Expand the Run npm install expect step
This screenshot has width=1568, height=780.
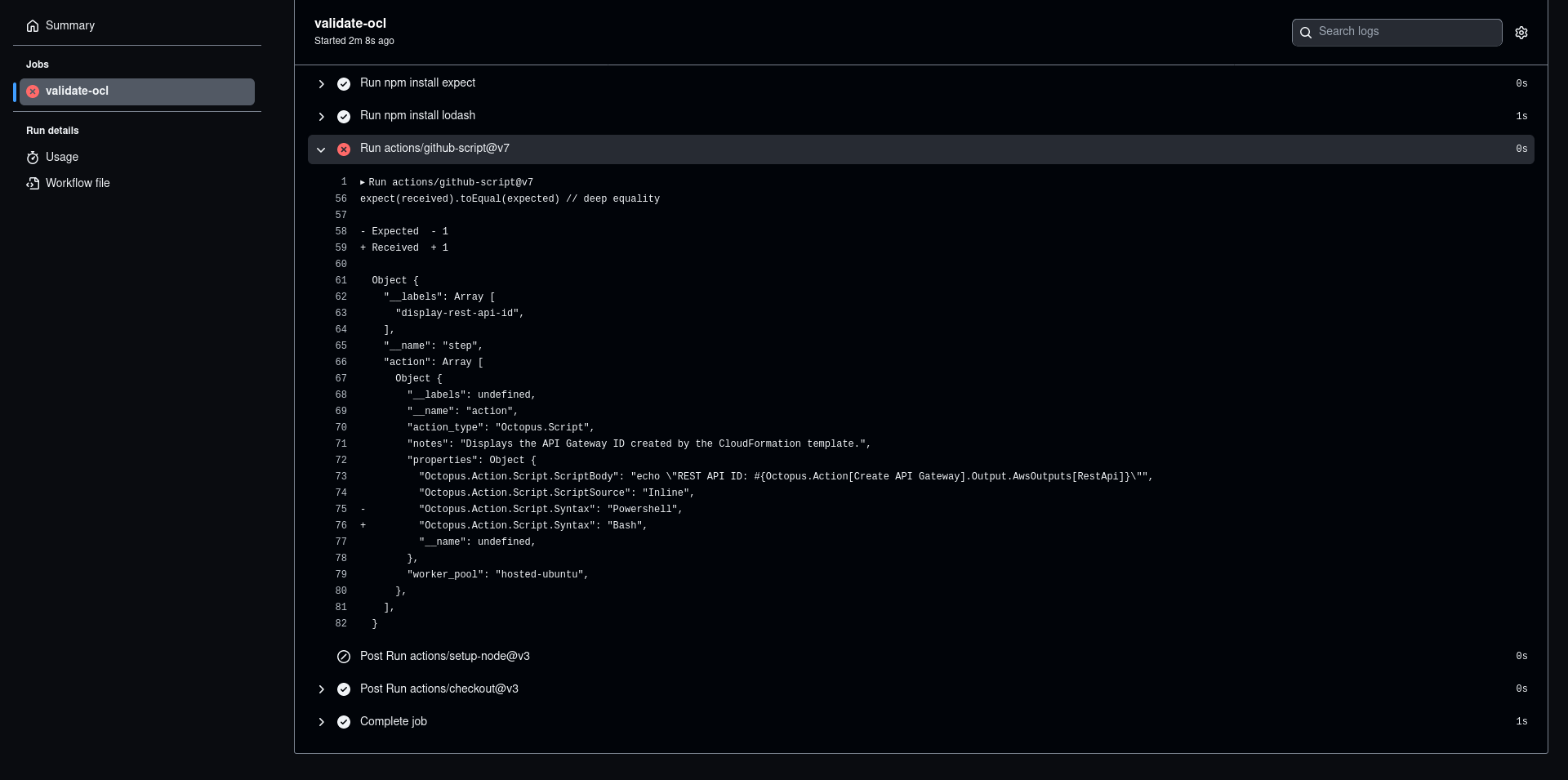click(321, 84)
